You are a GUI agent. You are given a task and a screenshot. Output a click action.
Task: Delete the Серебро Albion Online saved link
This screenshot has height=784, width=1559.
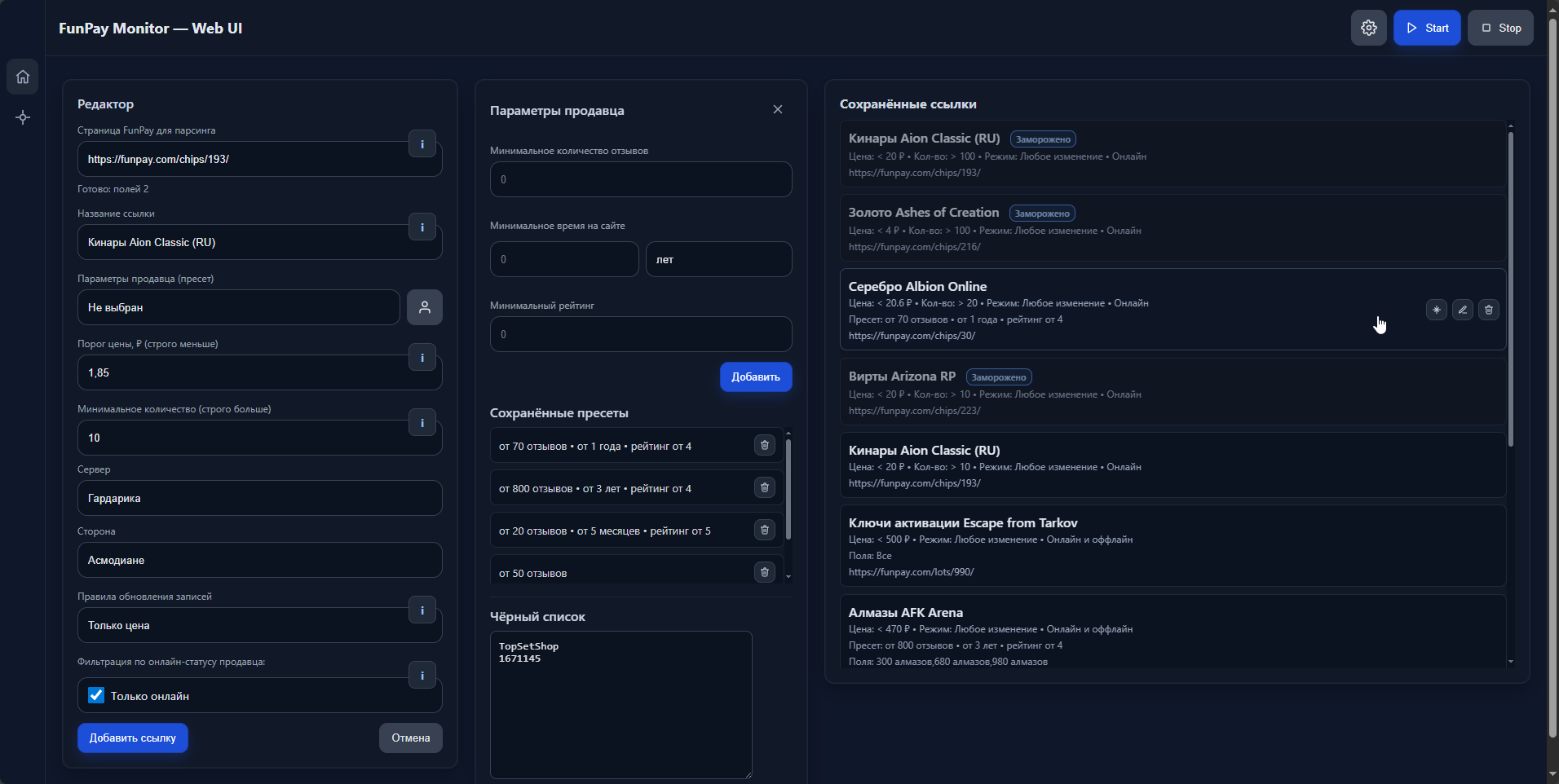[1488, 310]
